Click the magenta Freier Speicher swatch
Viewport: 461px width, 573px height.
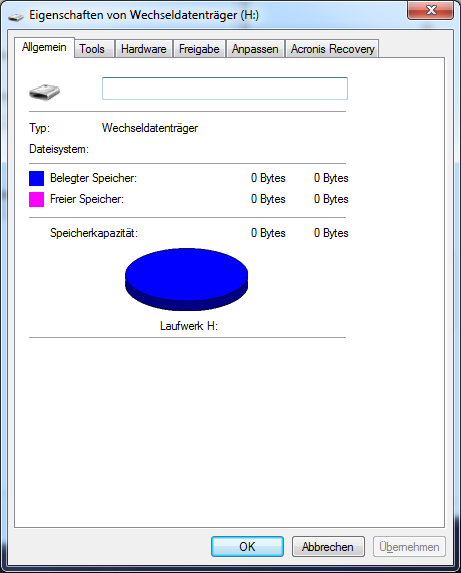(x=37, y=200)
